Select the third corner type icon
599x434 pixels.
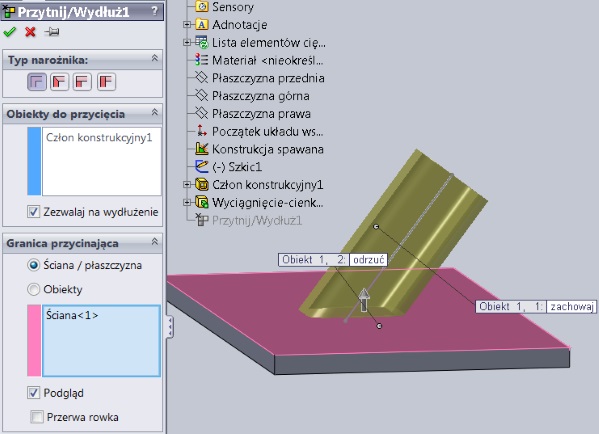click(x=83, y=82)
